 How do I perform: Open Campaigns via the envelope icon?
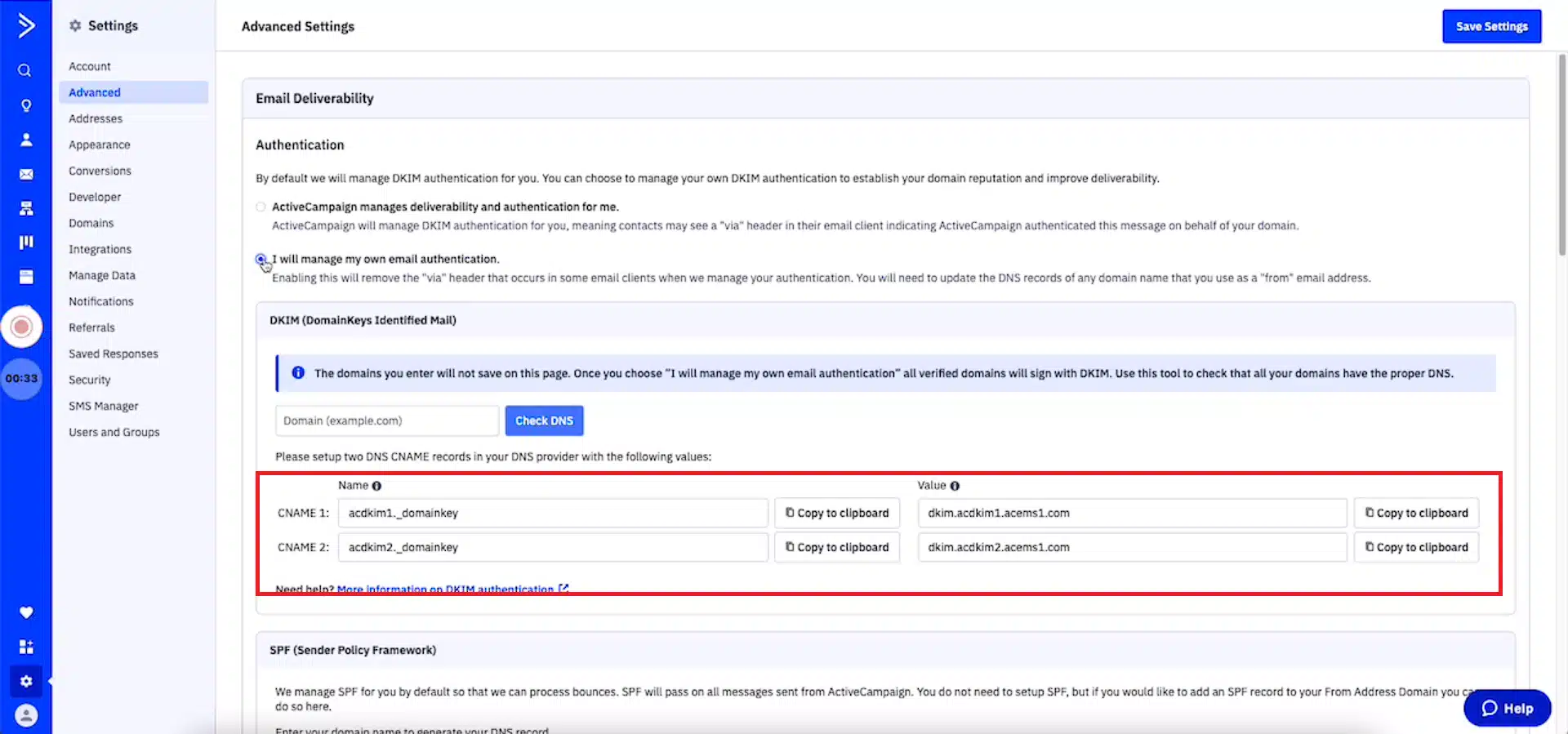26,175
